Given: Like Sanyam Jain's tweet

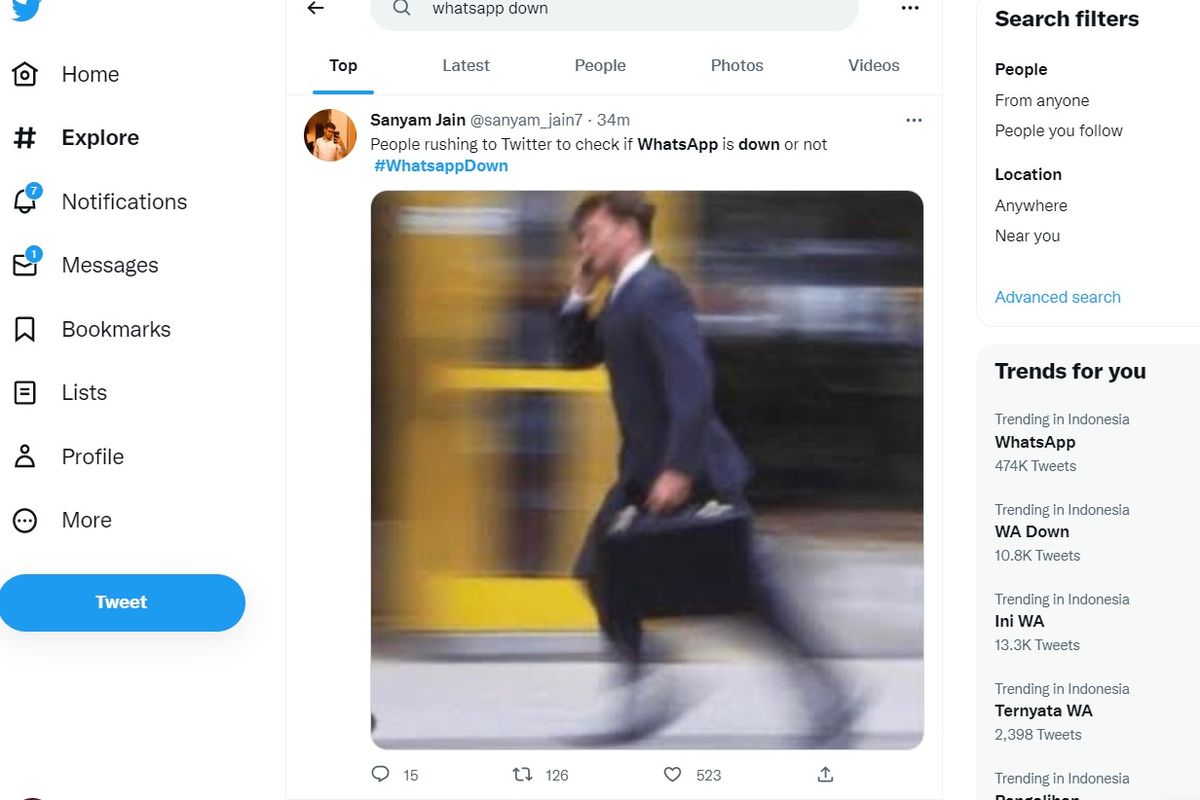Looking at the screenshot, I should pyautogui.click(x=671, y=774).
